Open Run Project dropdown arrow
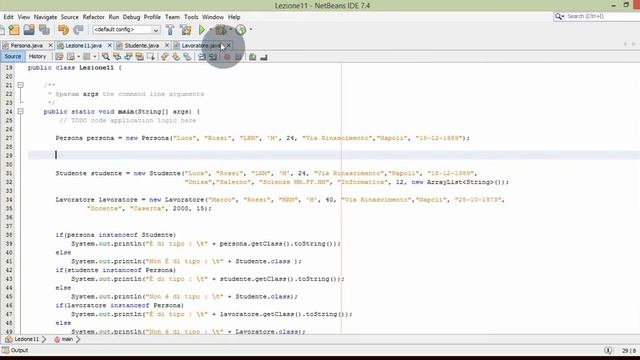The image size is (640, 360). (211, 29)
